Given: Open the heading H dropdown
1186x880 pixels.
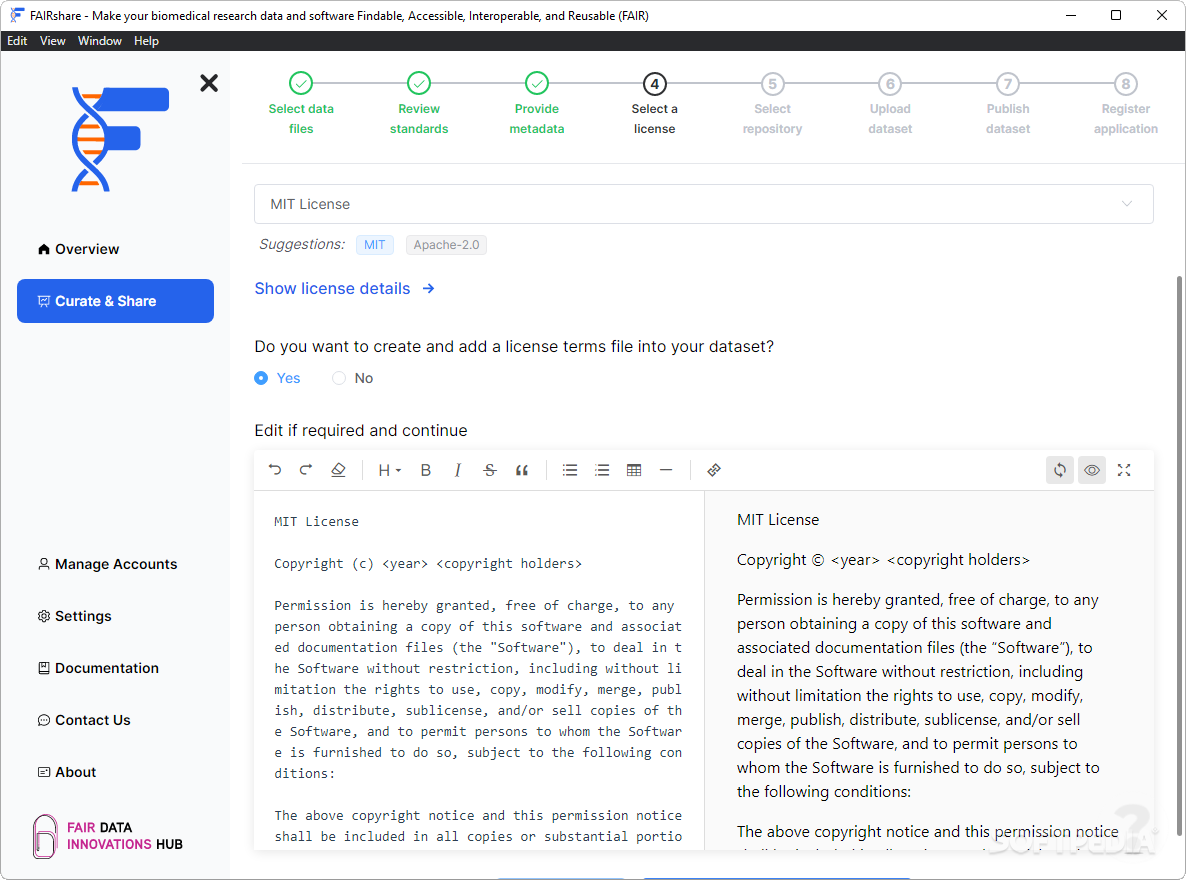Looking at the screenshot, I should 390,470.
